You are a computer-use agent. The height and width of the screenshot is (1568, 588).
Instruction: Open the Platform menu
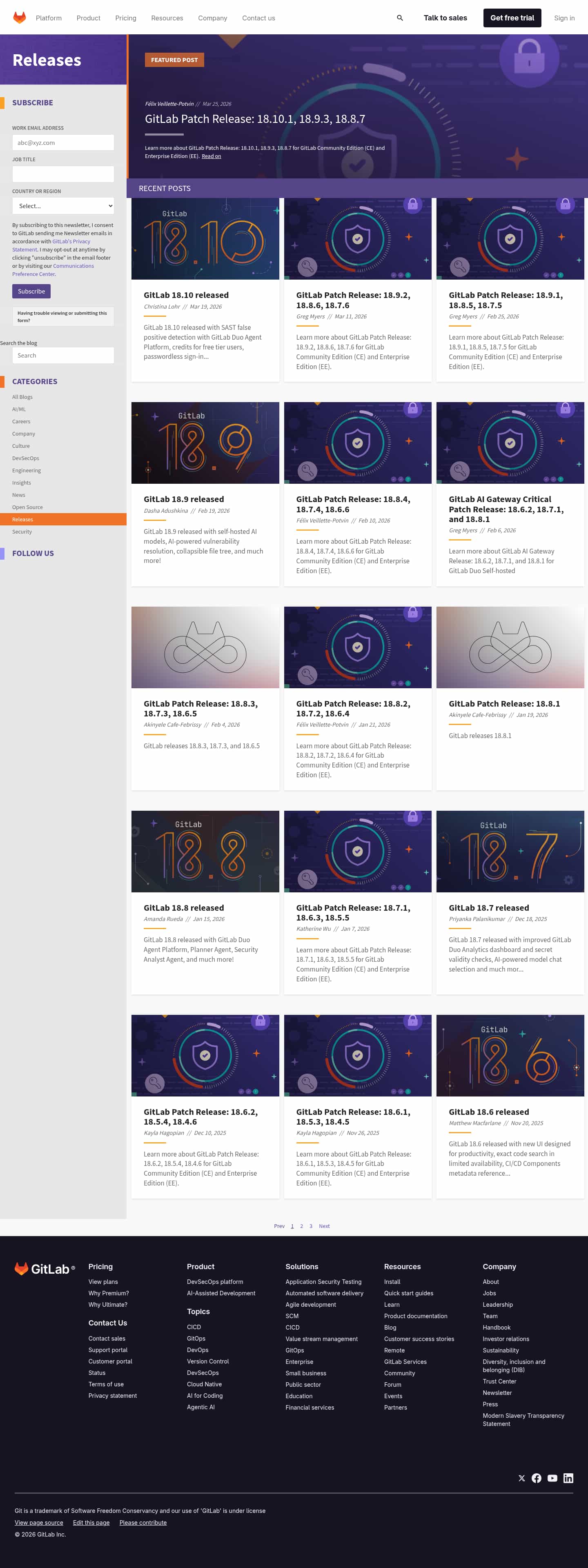coord(49,18)
